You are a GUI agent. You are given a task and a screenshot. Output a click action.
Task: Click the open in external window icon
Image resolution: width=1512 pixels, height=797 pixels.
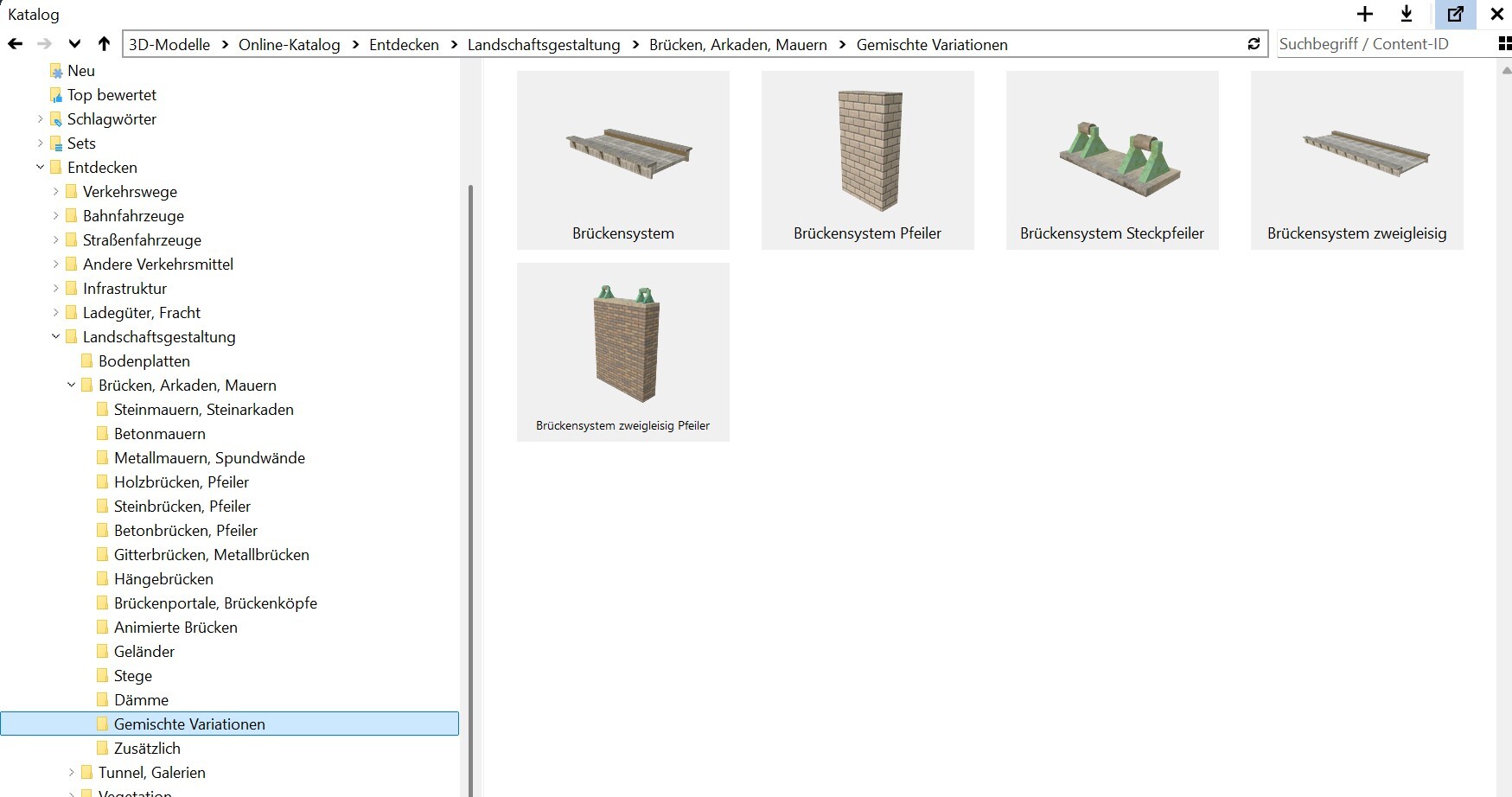[1455, 14]
